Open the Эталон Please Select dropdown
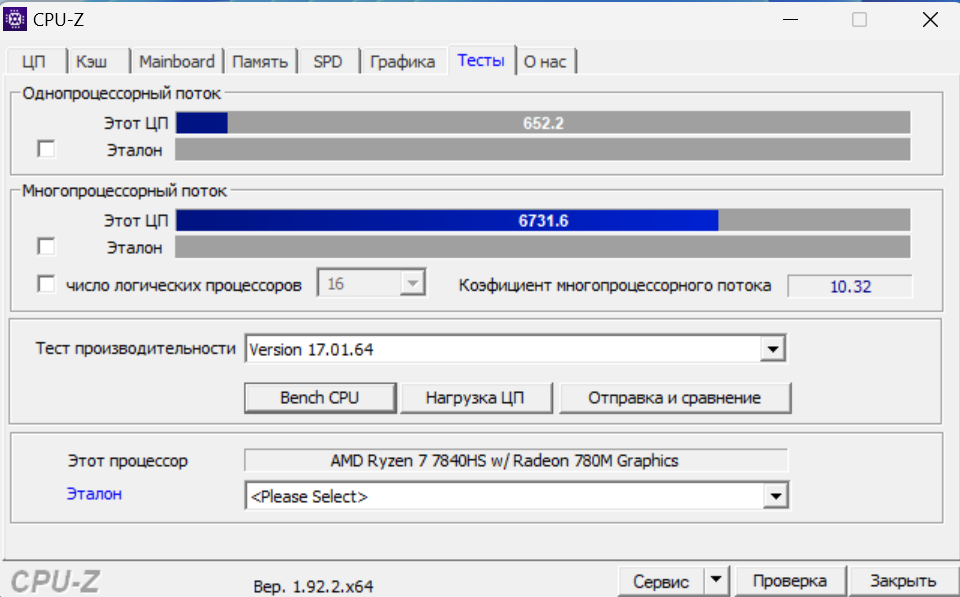960x597 pixels. pos(772,496)
